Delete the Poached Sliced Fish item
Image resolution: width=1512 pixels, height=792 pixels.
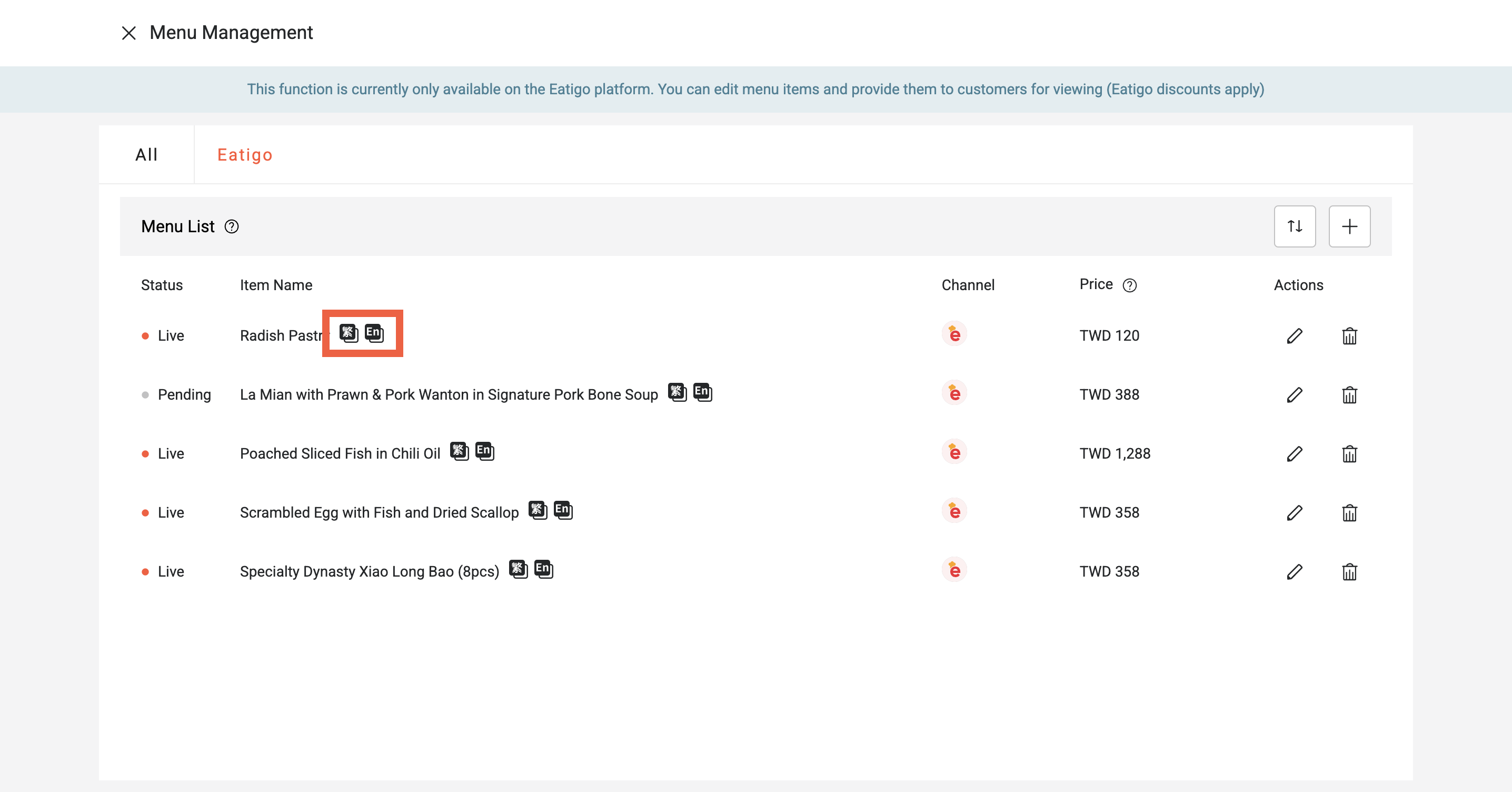tap(1349, 454)
